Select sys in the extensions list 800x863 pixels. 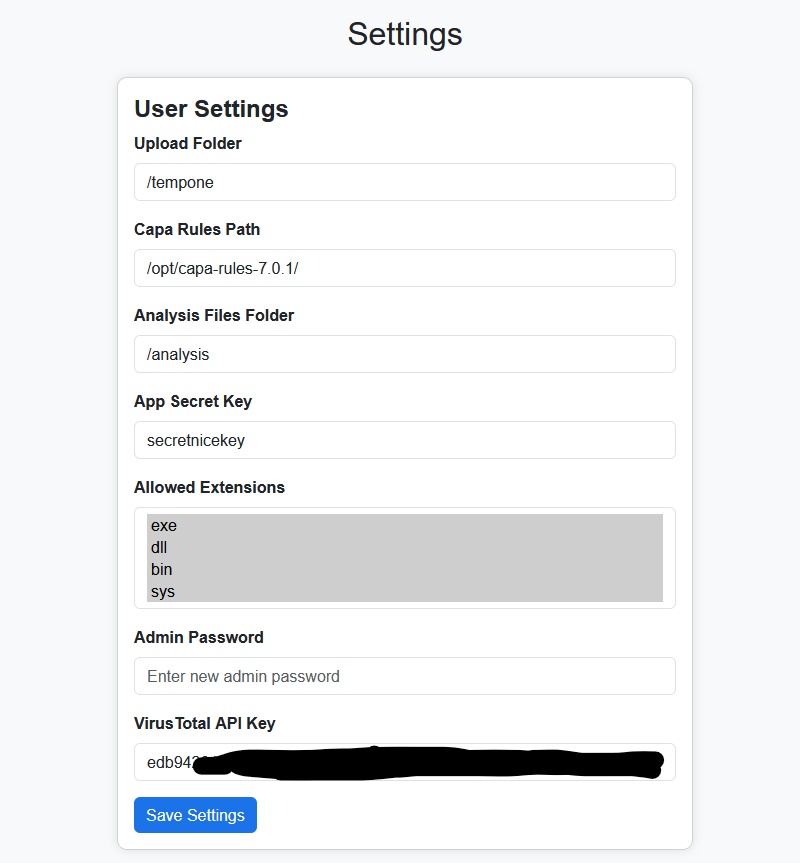click(x=404, y=591)
